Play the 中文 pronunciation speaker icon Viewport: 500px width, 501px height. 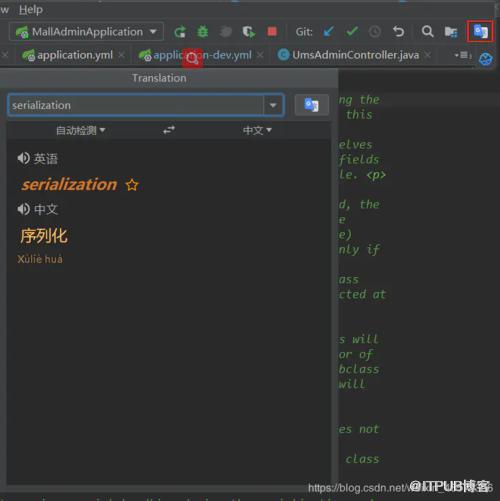click(24, 209)
